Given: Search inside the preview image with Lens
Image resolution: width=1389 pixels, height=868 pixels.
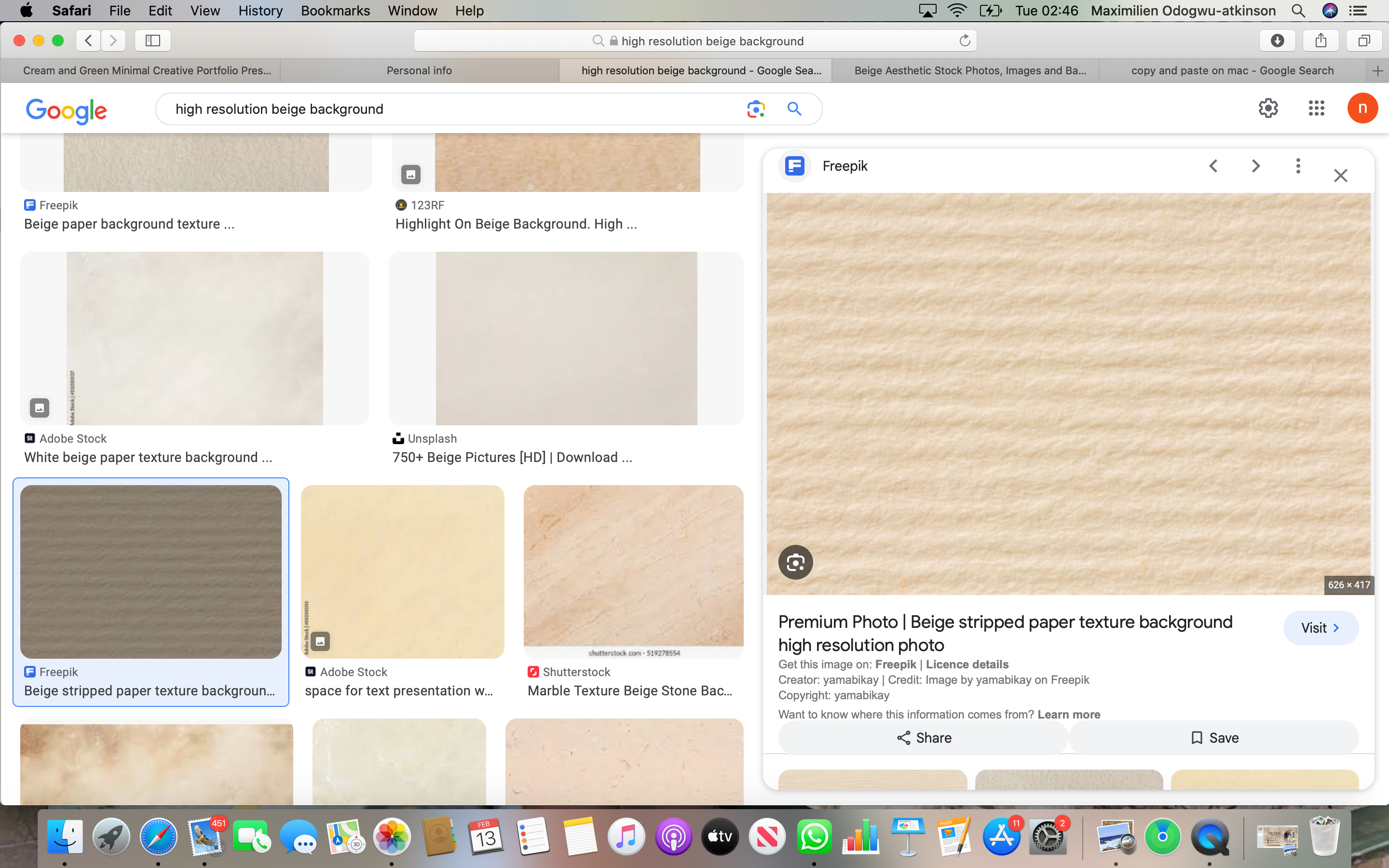Looking at the screenshot, I should point(795,562).
